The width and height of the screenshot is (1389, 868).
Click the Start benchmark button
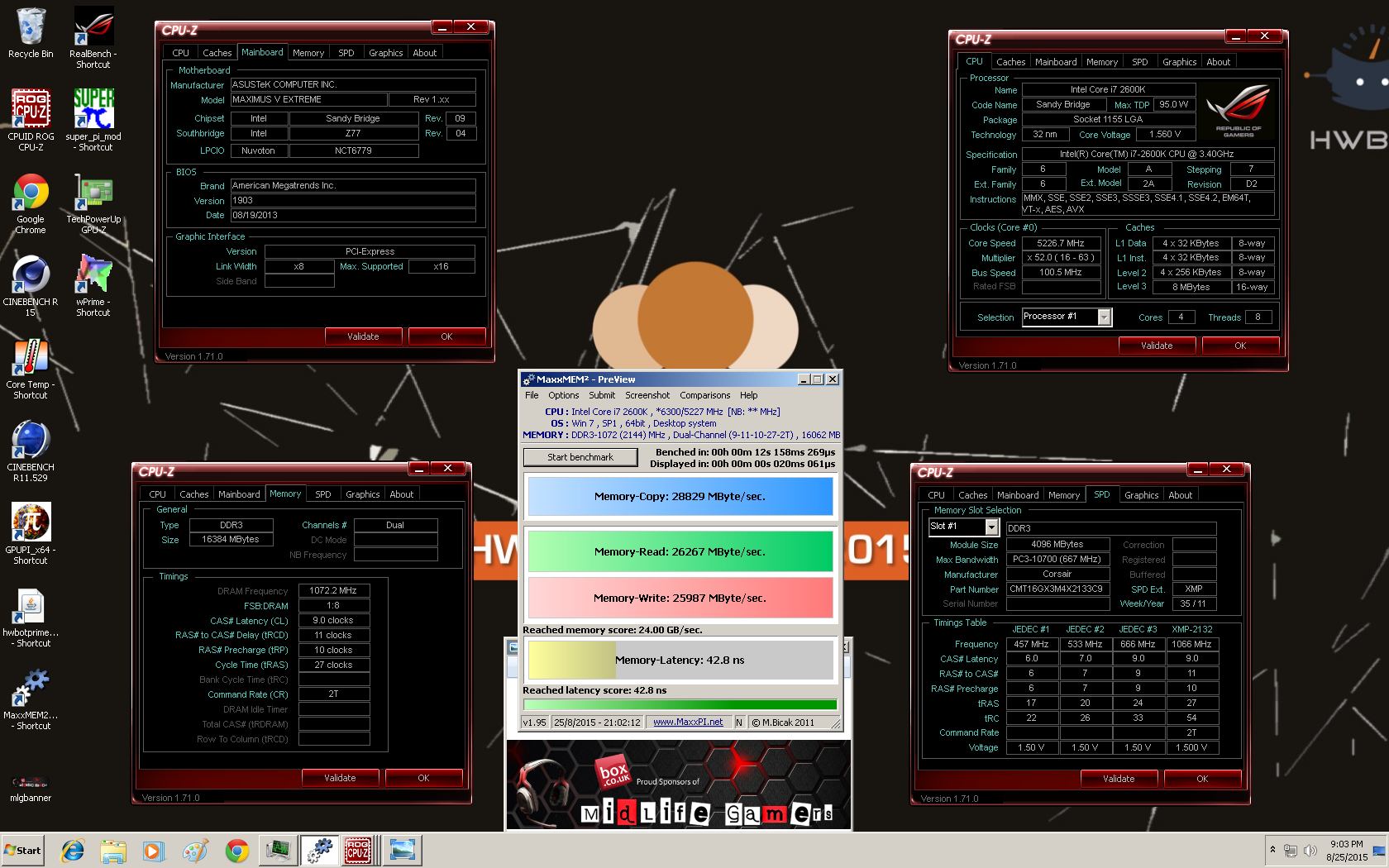coord(580,457)
